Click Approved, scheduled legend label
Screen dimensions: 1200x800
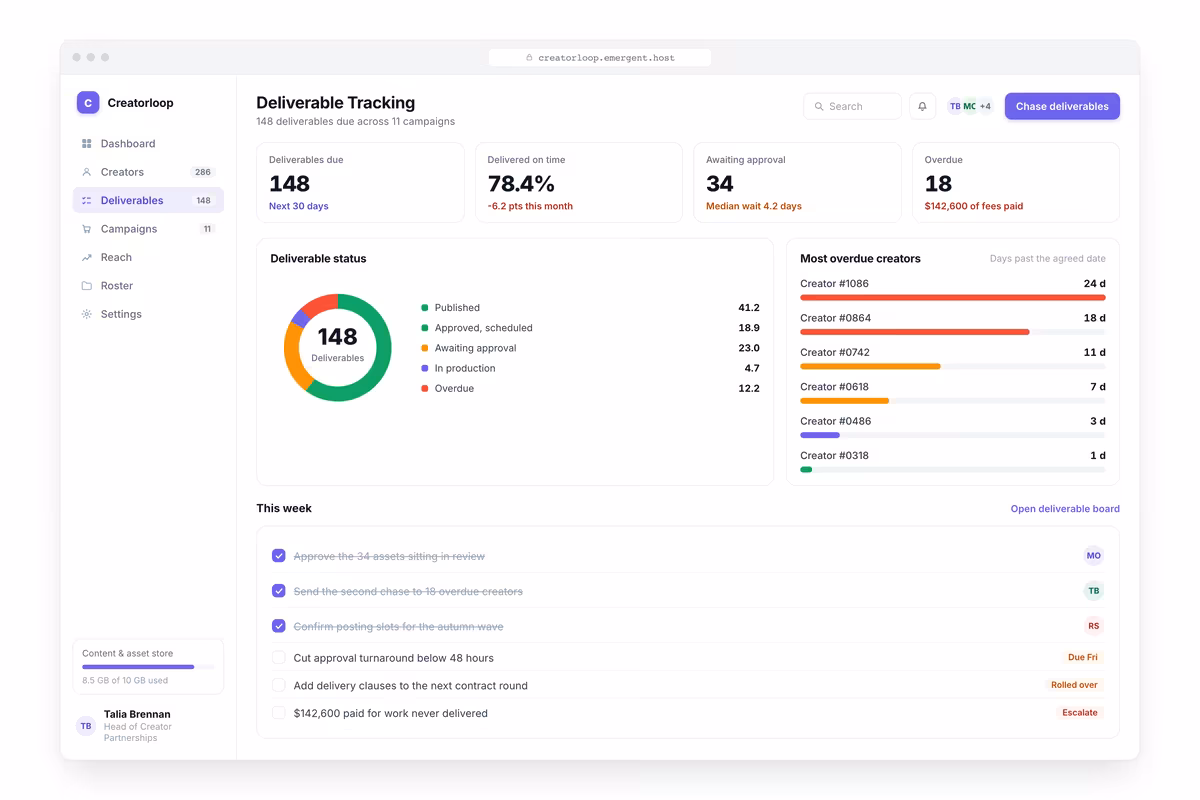coord(483,328)
